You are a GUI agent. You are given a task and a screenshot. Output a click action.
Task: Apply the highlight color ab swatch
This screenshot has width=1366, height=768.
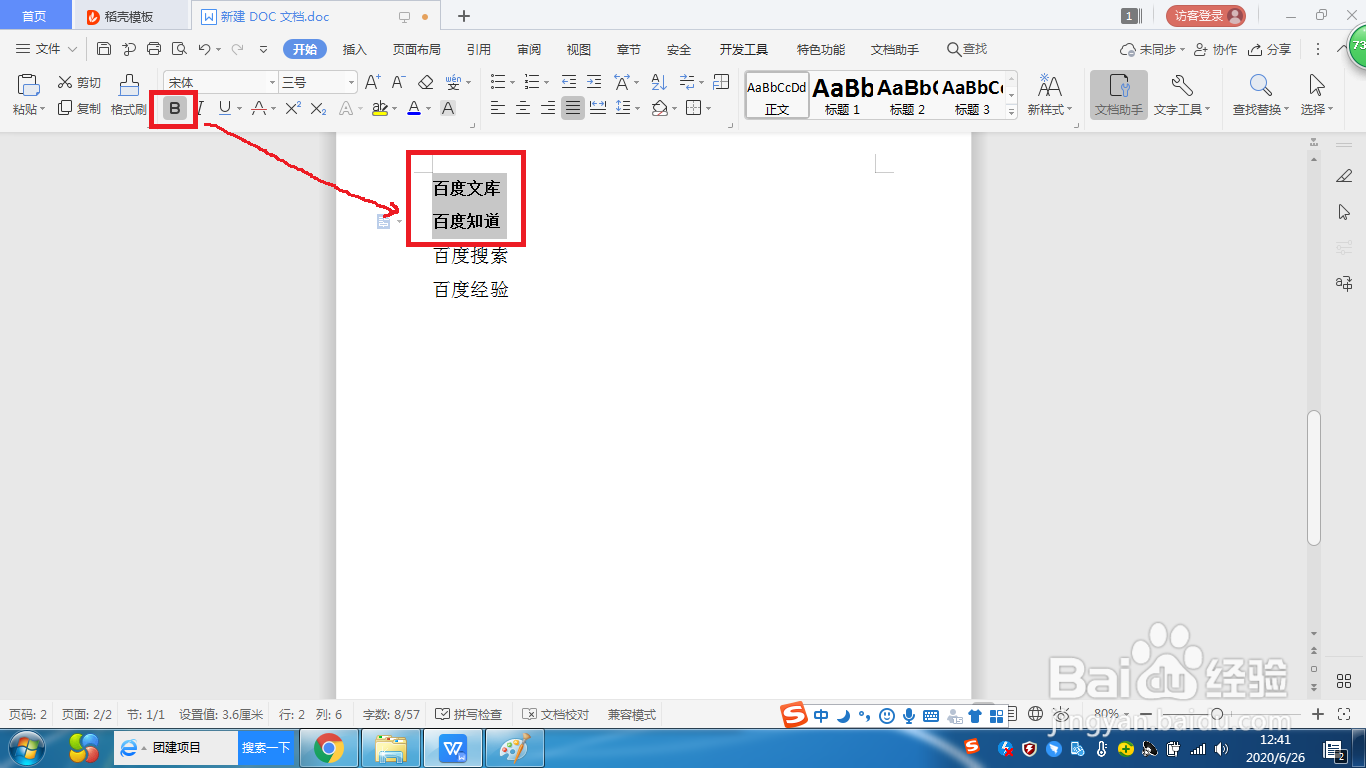click(379, 108)
